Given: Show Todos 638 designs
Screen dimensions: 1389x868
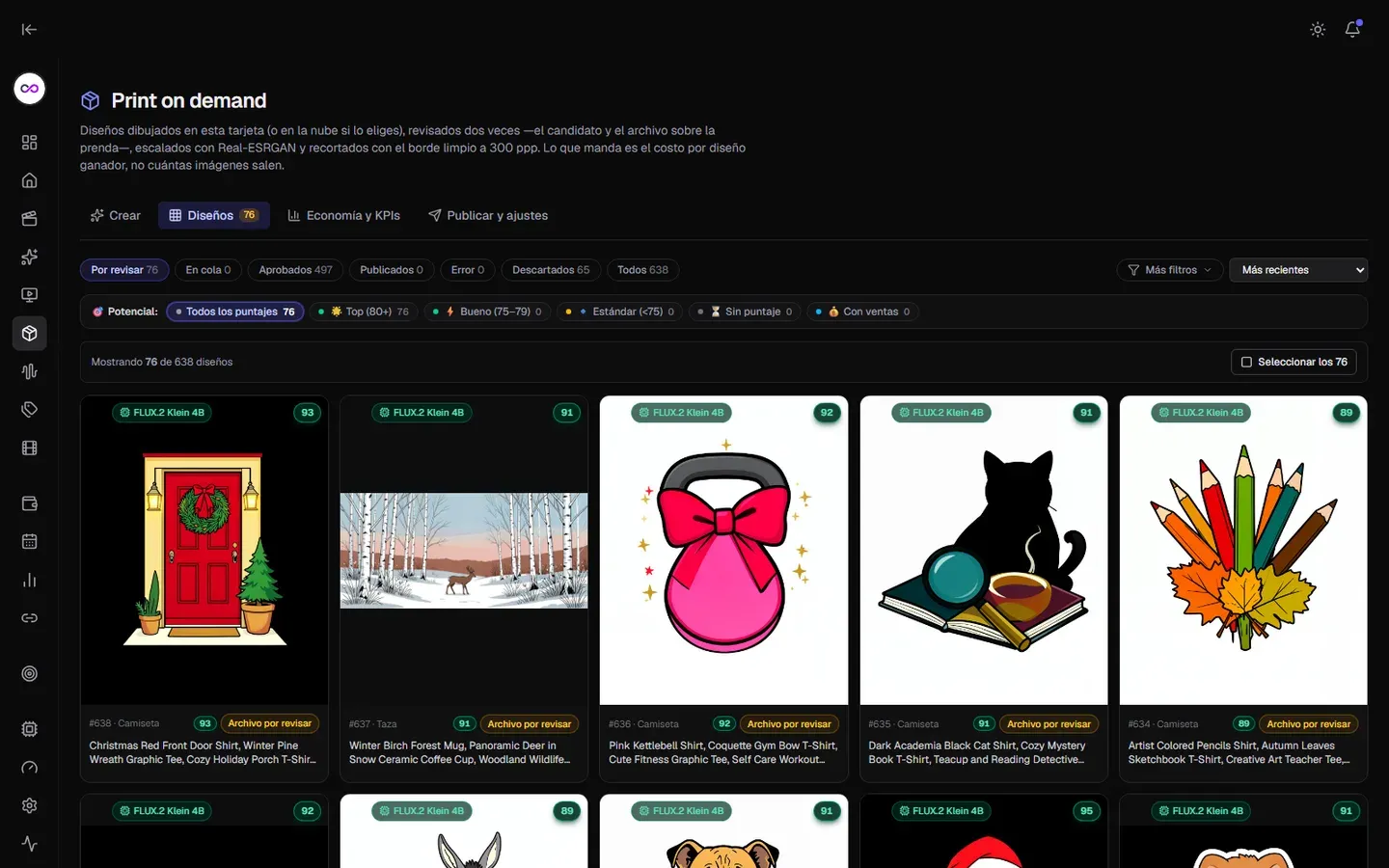Looking at the screenshot, I should pyautogui.click(x=642, y=270).
